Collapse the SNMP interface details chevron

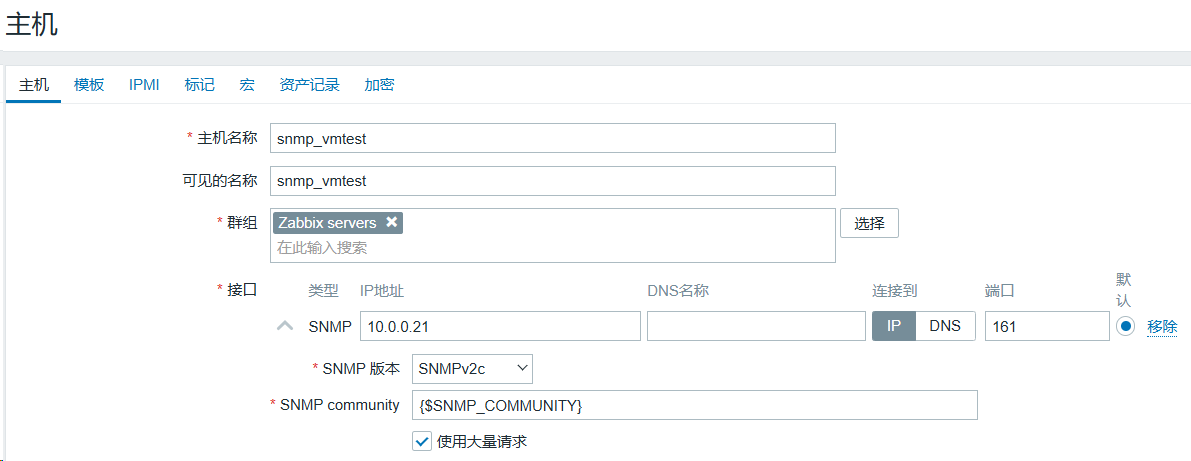coord(285,326)
